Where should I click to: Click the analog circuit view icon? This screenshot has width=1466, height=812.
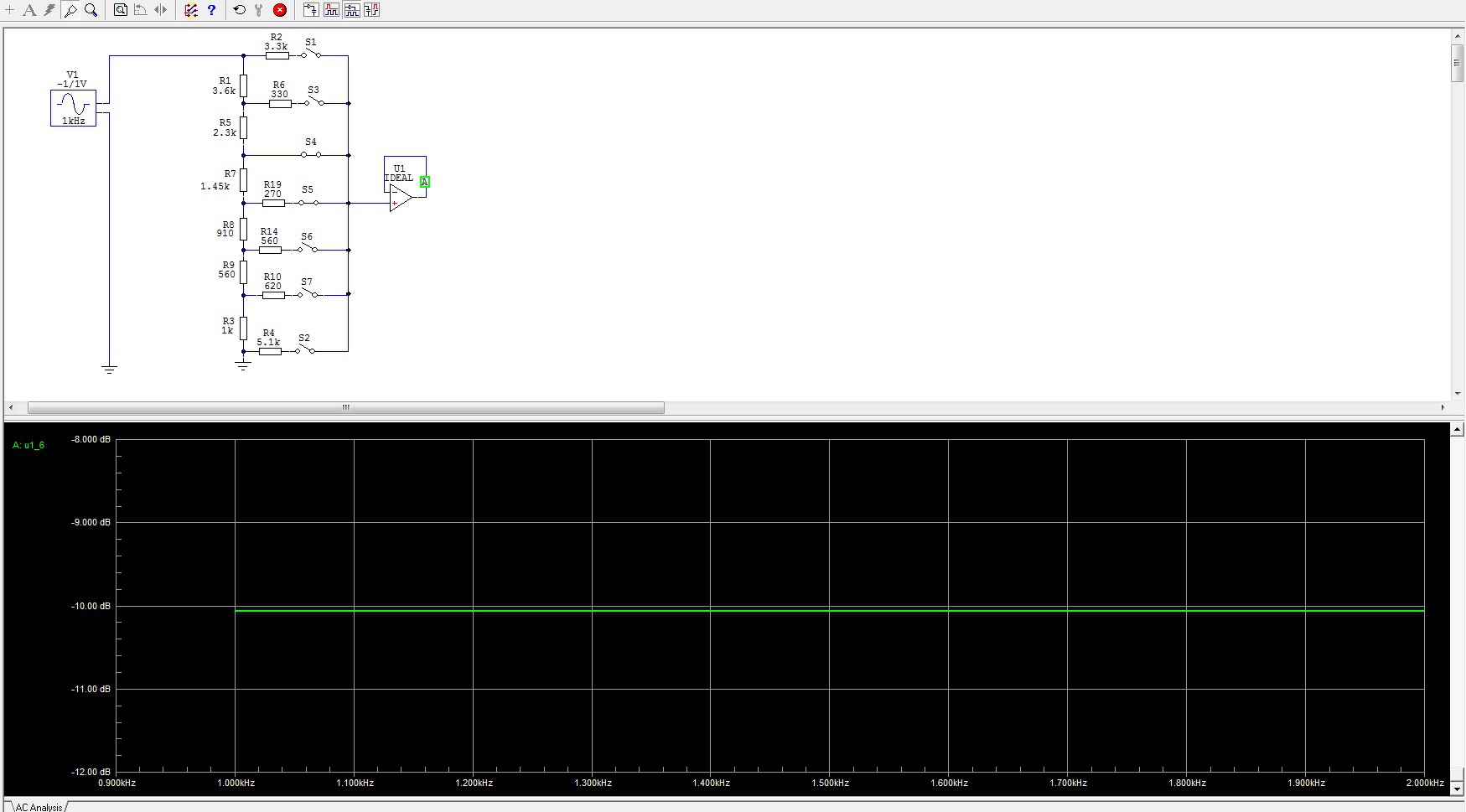click(311, 10)
